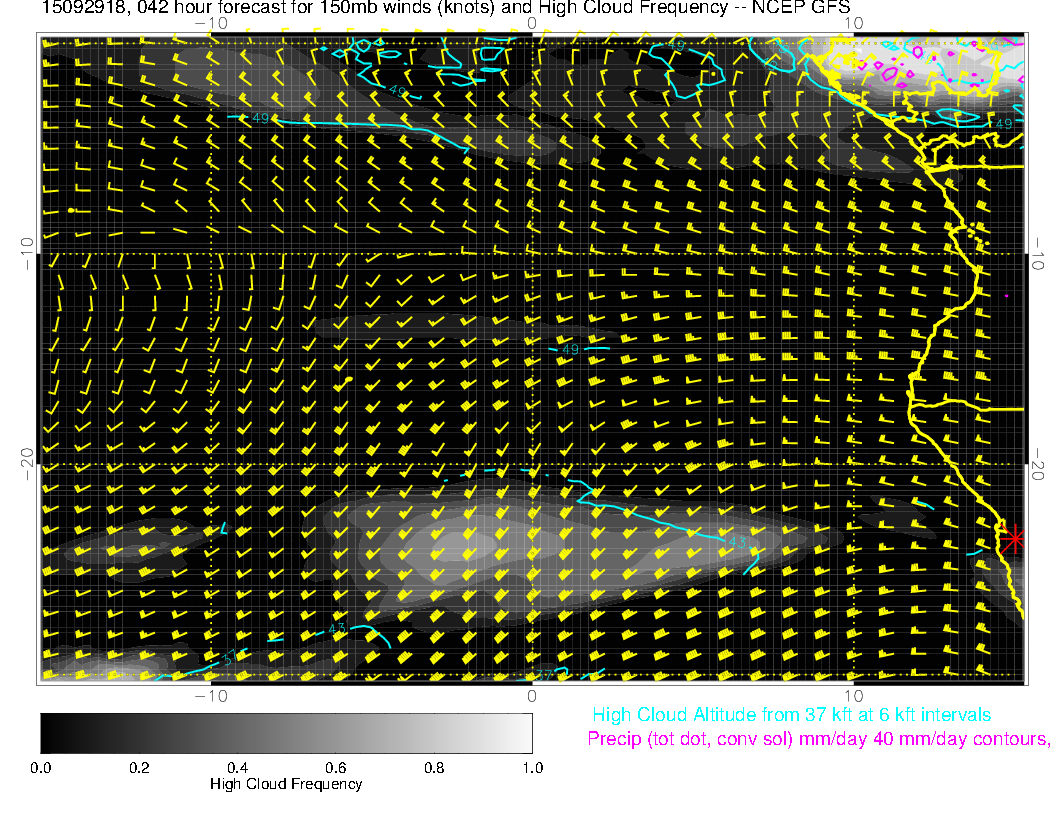Viewport: 1056px width, 816px height.
Task: Click the cyan 37 contour label at the bottom edge
Action: click(x=545, y=674)
